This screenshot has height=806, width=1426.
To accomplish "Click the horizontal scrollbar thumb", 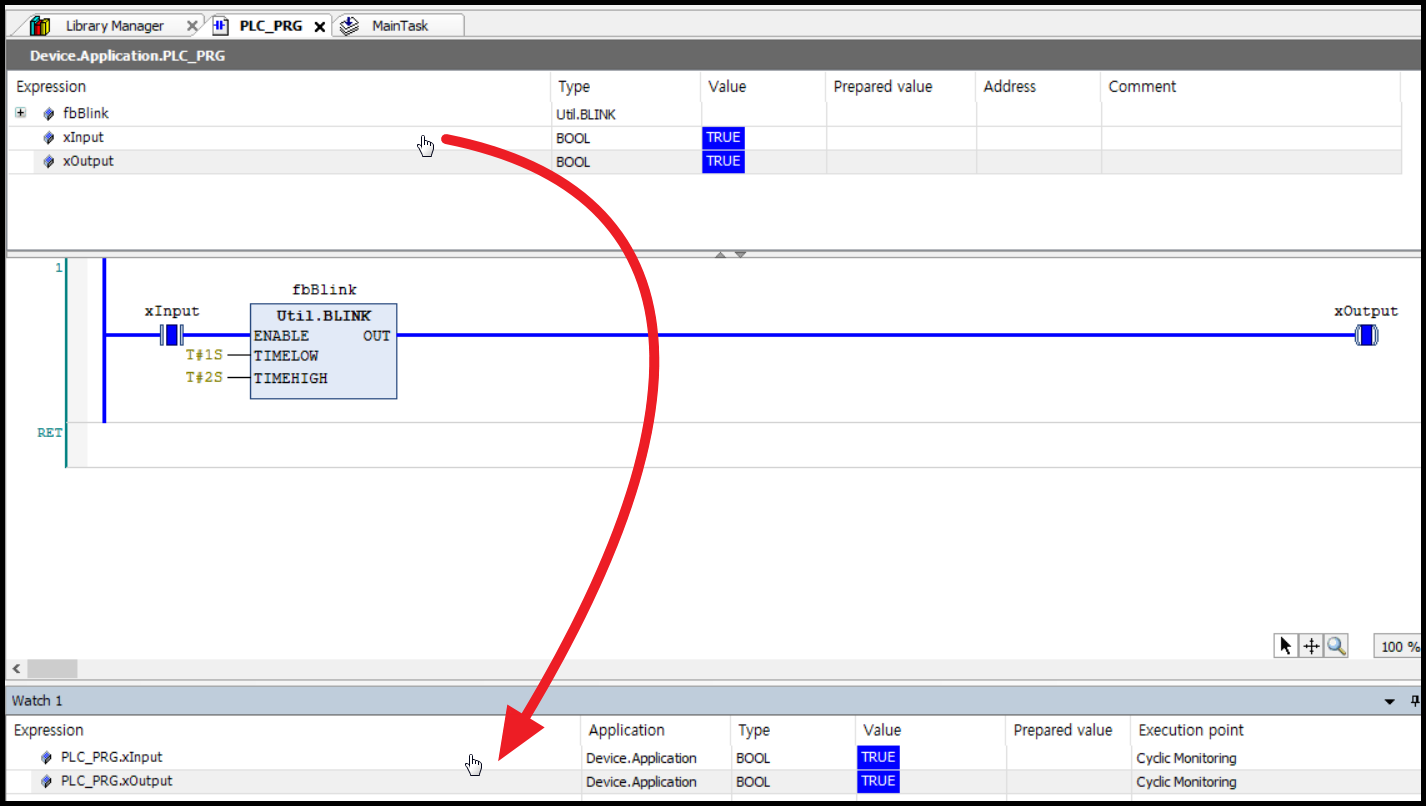I will [52, 669].
